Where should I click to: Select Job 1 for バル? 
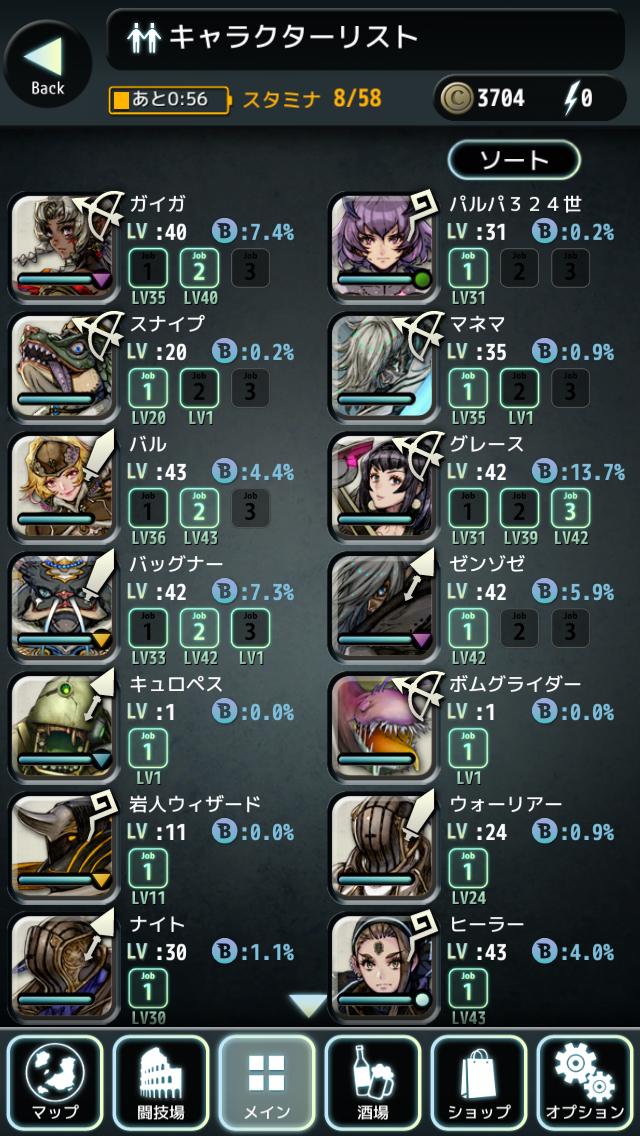[148, 508]
